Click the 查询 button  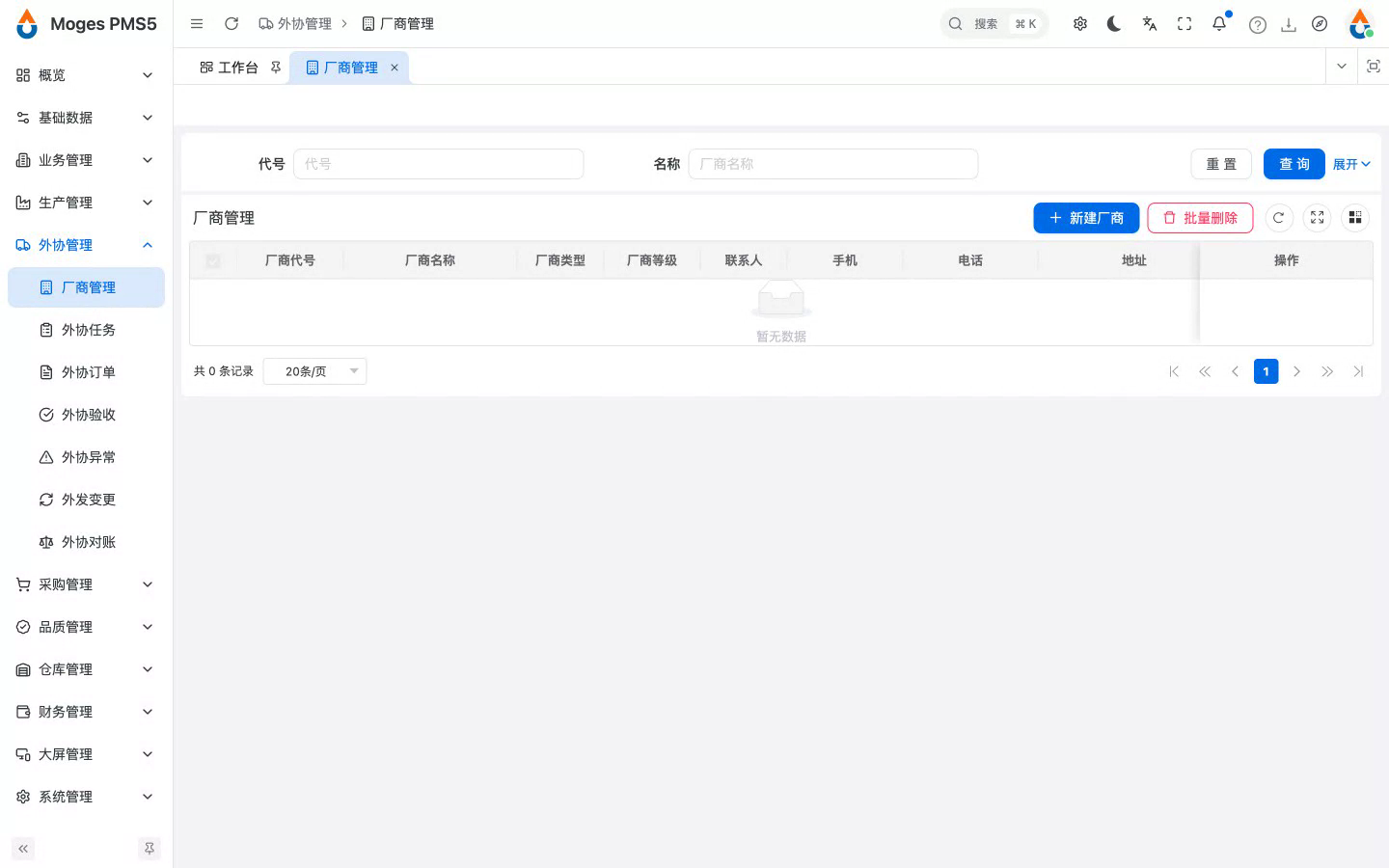[1294, 164]
